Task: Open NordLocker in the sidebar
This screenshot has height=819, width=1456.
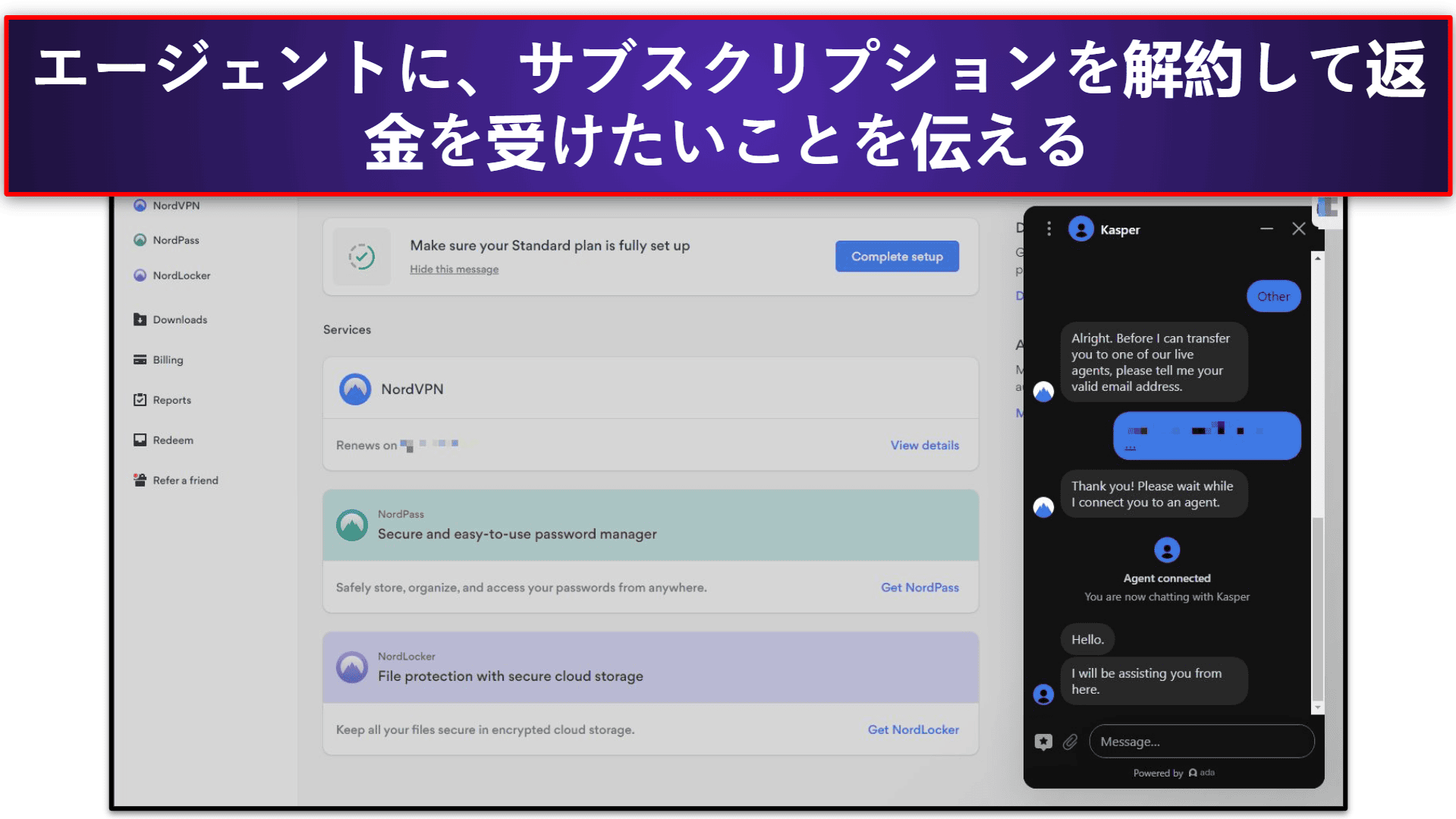Action: point(181,276)
